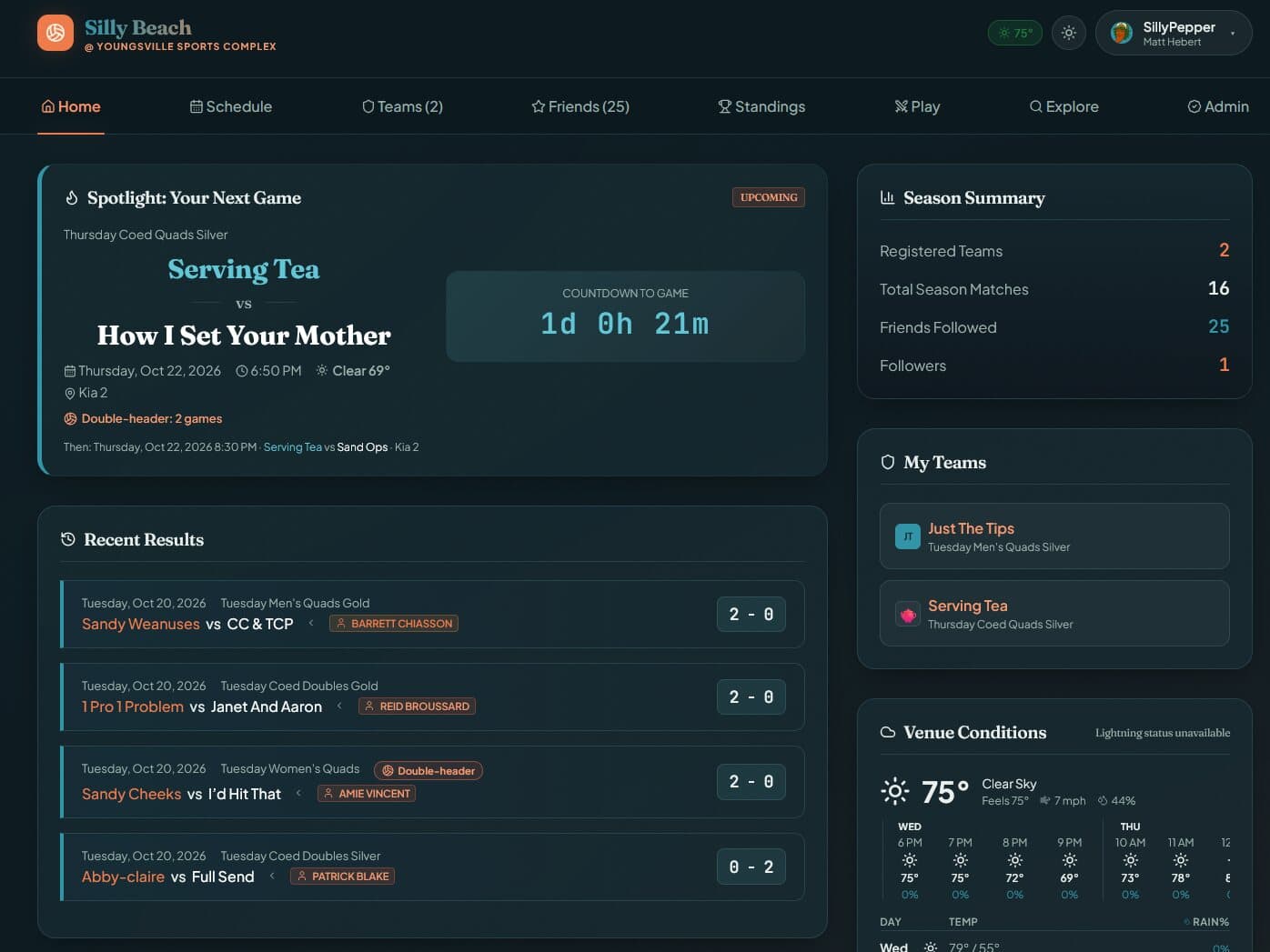The height and width of the screenshot is (952, 1270).
Task: Expand the 1 Pro 1 Problem match chevron
Action: 340,706
